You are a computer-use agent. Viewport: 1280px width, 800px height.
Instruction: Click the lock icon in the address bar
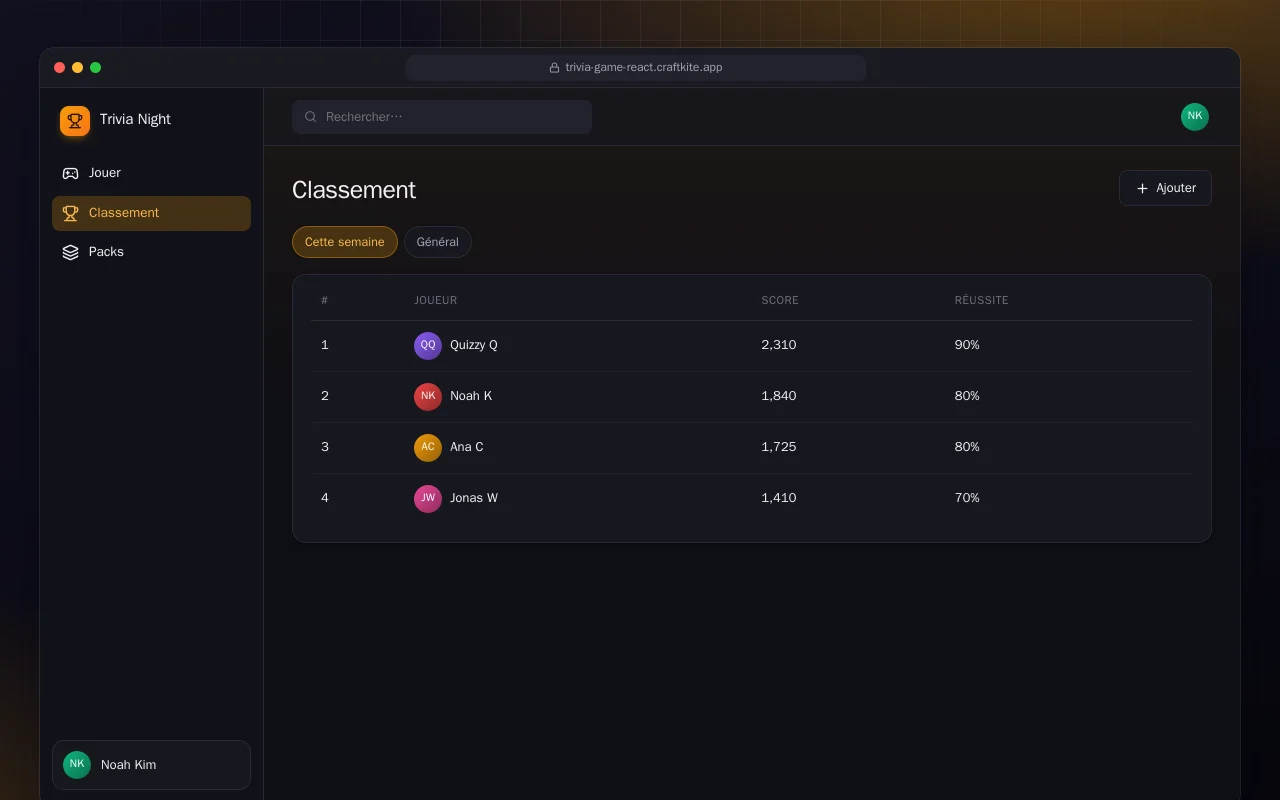[x=554, y=68]
